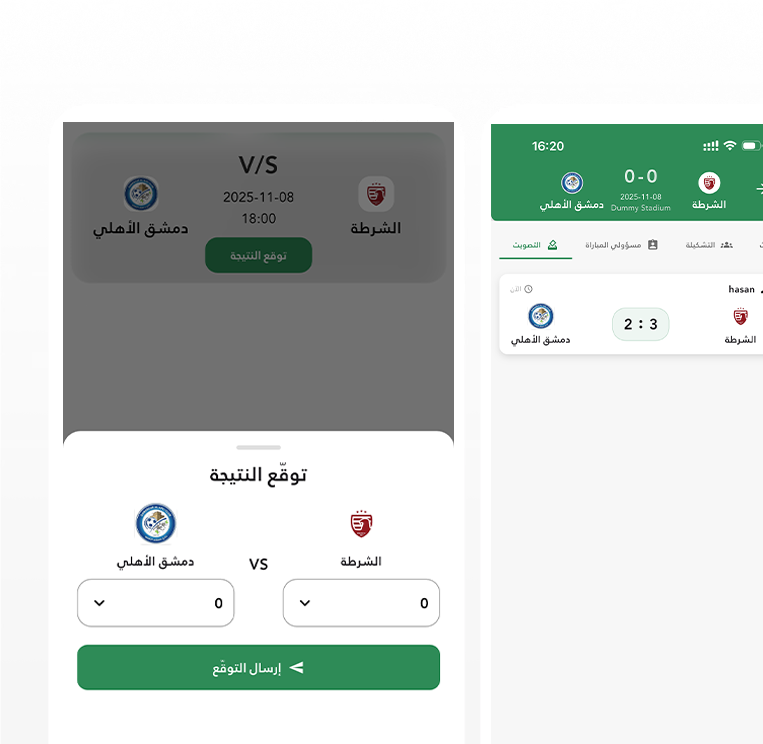The image size is (763, 744).
Task: Click Damascus Al-Ahli logo in green header
Action: (x=572, y=183)
